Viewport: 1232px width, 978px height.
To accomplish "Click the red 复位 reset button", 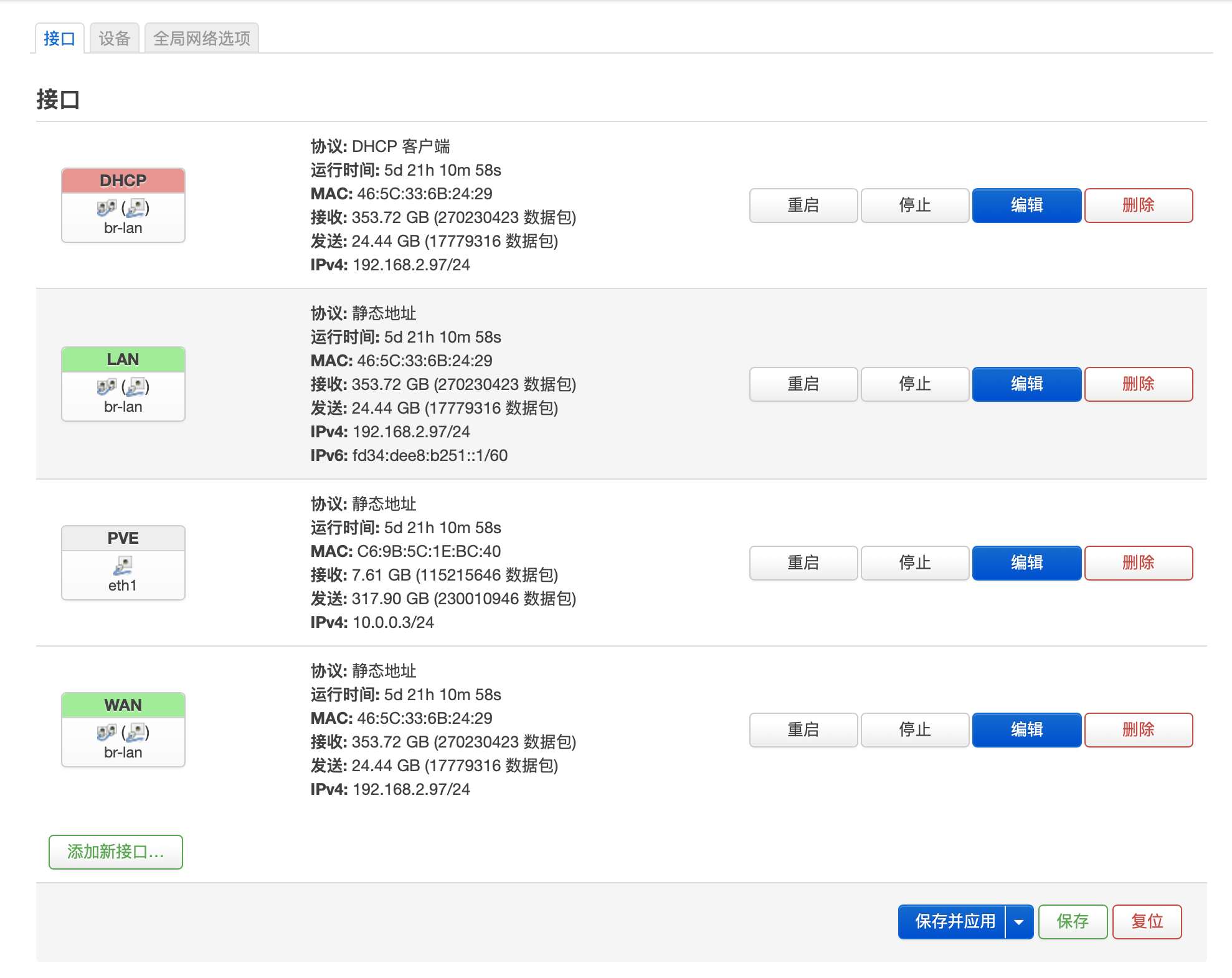I will (1147, 921).
